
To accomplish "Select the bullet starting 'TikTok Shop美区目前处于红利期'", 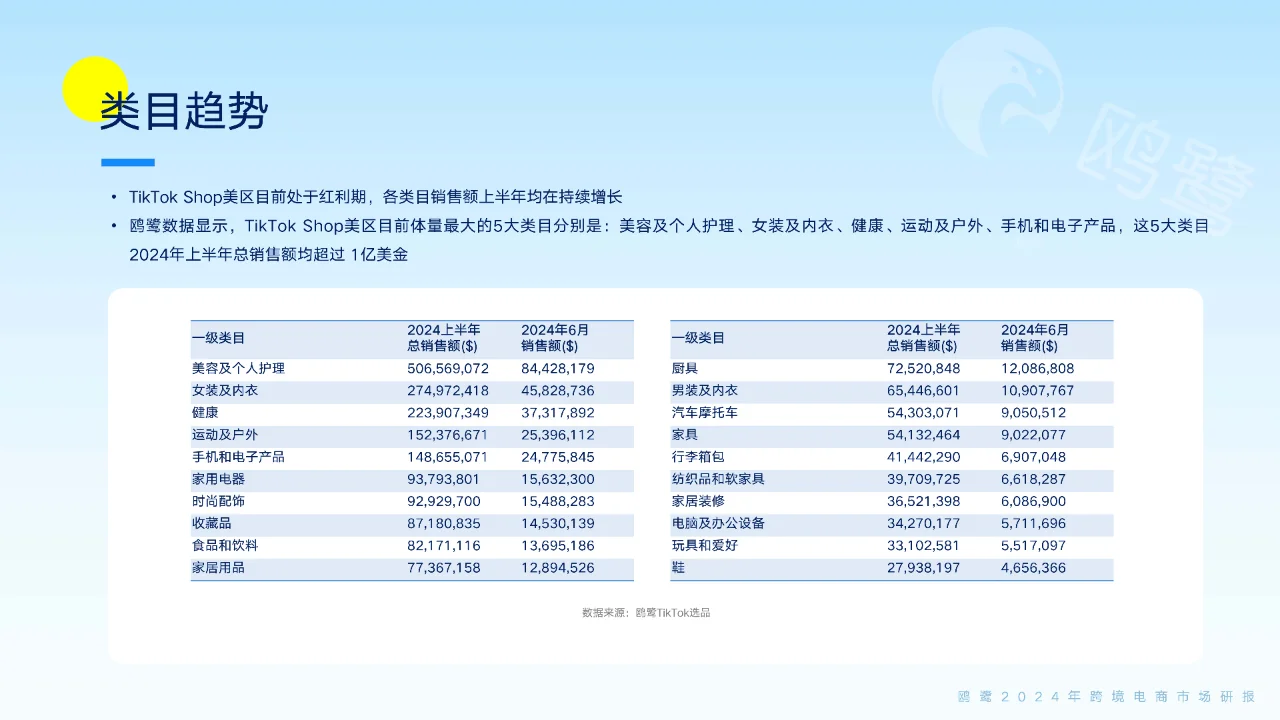I will pyautogui.click(x=376, y=197).
